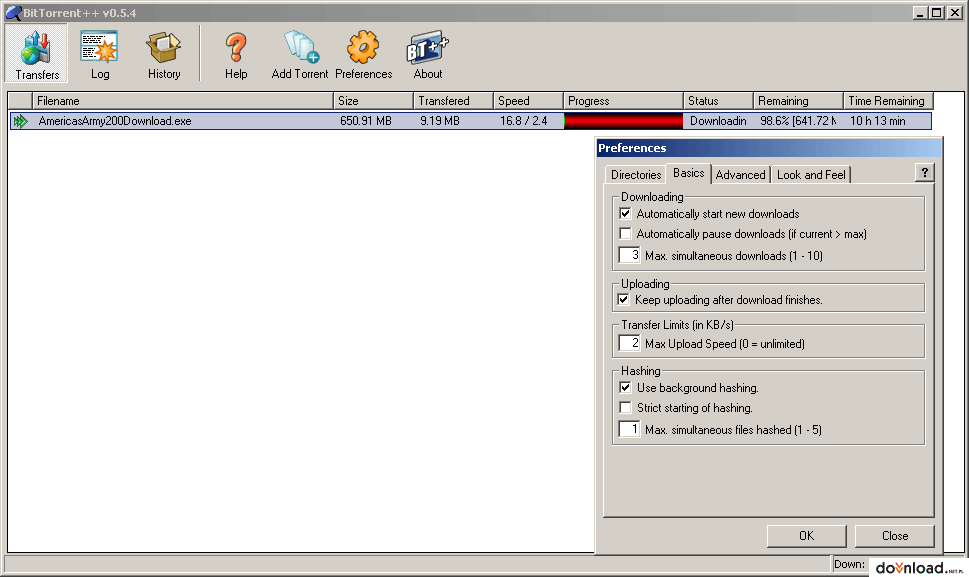Click the Max simultaneous files hashed field
The width and height of the screenshot is (969, 577).
tap(630, 429)
